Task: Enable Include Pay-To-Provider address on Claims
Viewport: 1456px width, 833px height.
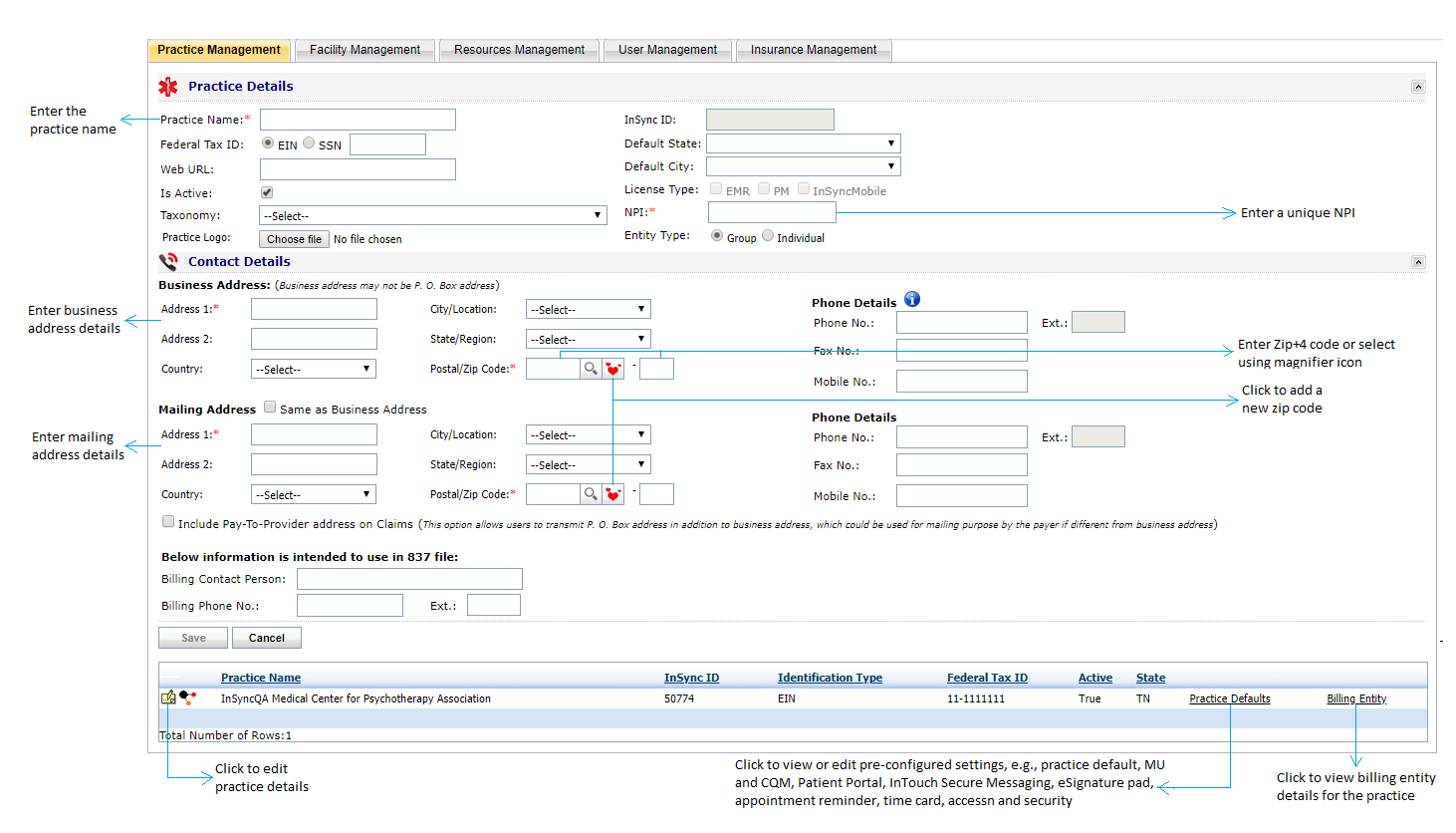Action: pyautogui.click(x=168, y=522)
